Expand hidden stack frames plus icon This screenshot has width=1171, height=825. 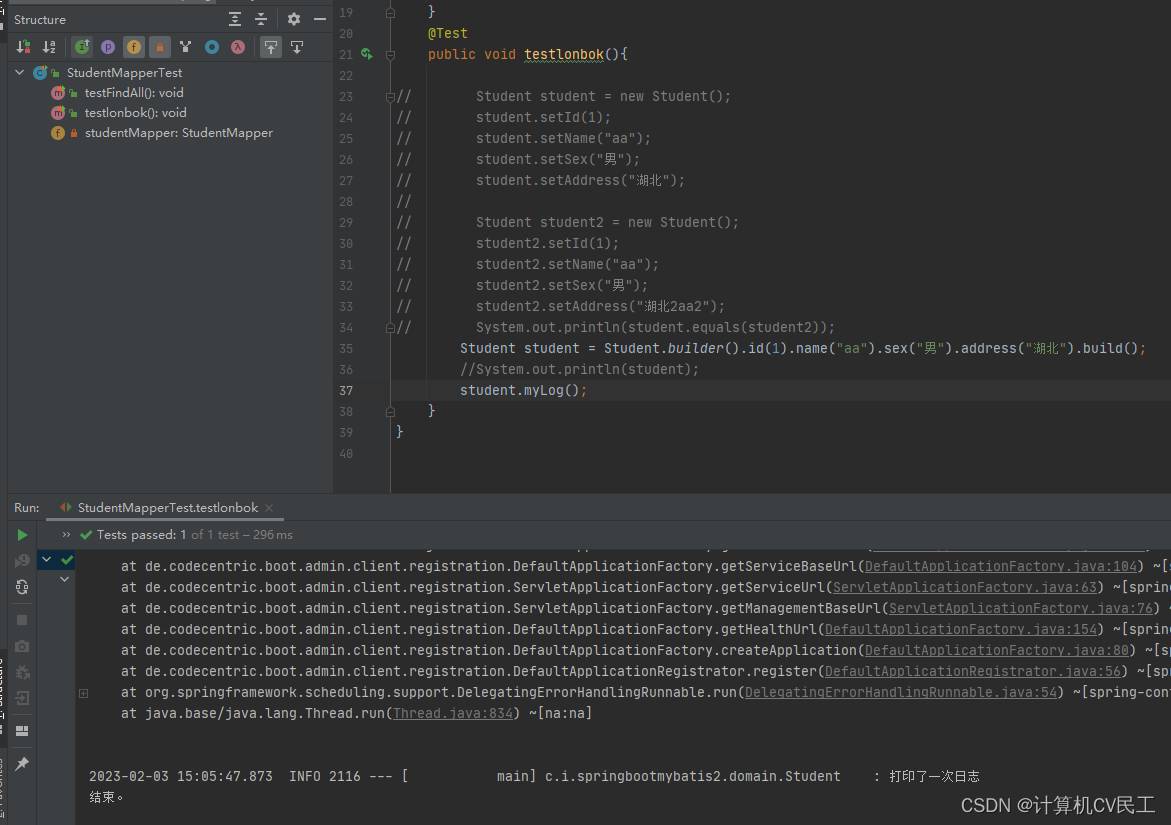(84, 693)
